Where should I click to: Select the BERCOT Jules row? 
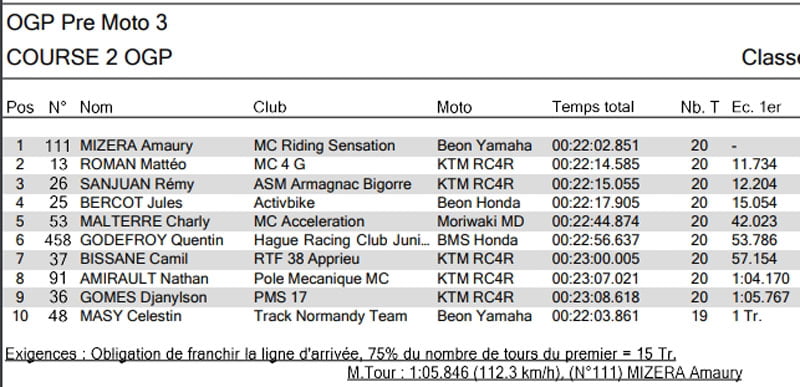tap(402, 203)
